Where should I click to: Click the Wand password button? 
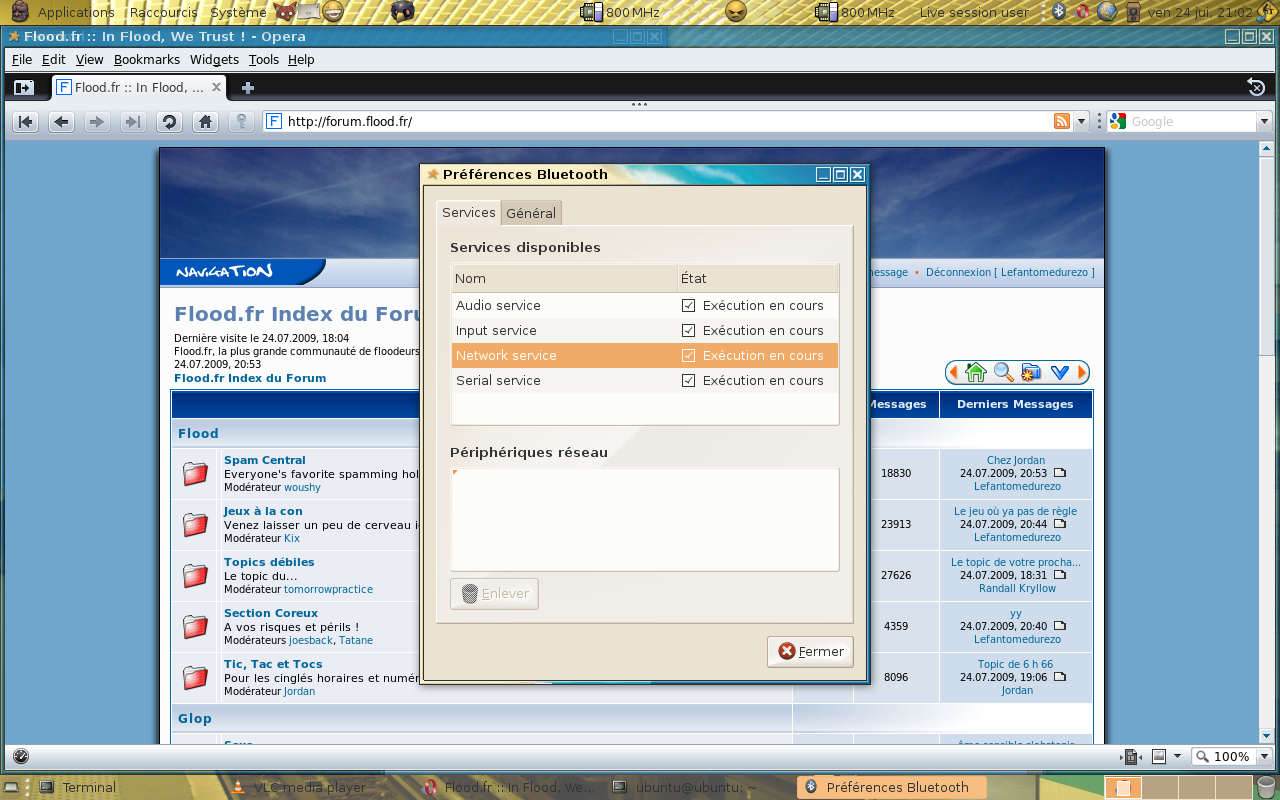pyautogui.click(x=241, y=122)
